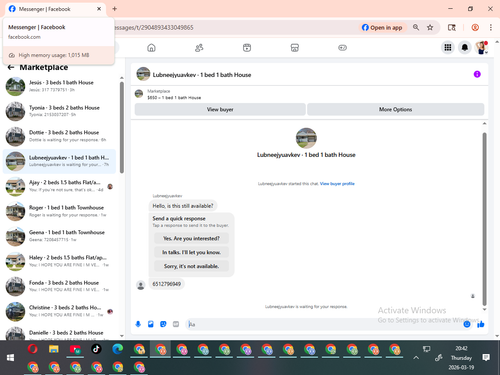The height and width of the screenshot is (375, 500).
Task: Open the Windows Start menu
Action: [x=10, y=358]
